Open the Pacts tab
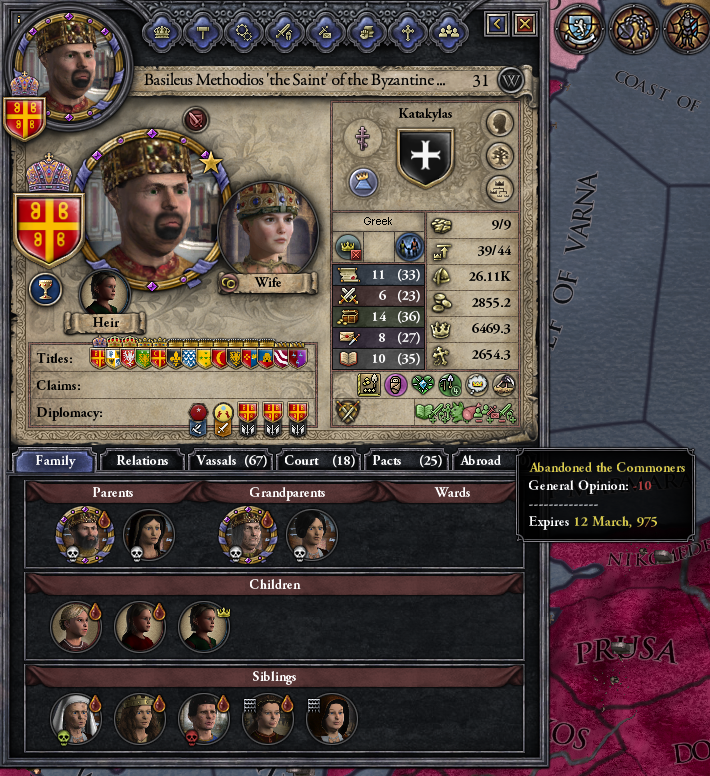Screen dimensions: 710x776 tap(407, 461)
